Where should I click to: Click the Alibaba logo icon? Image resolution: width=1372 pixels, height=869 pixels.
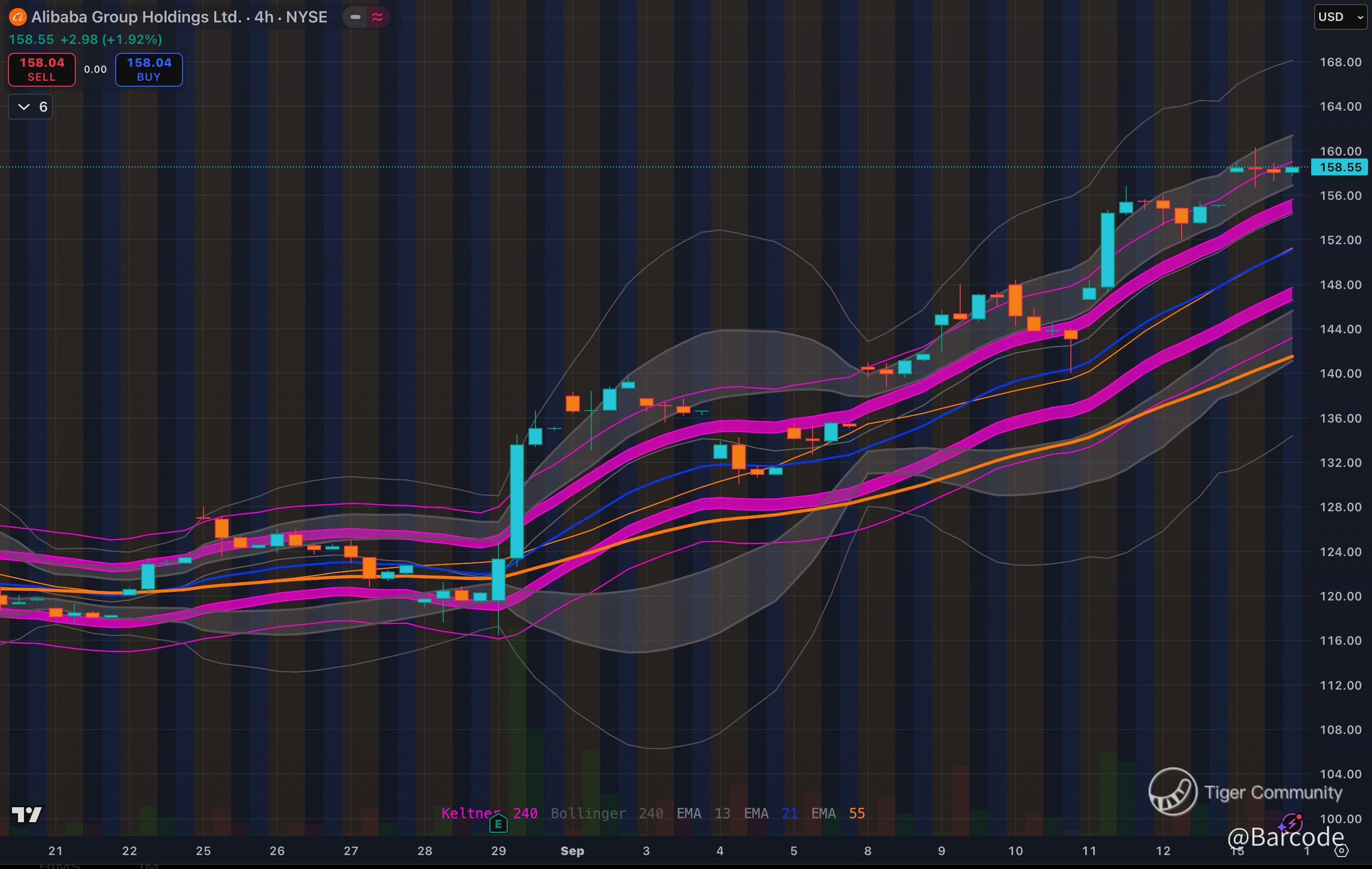(17, 17)
